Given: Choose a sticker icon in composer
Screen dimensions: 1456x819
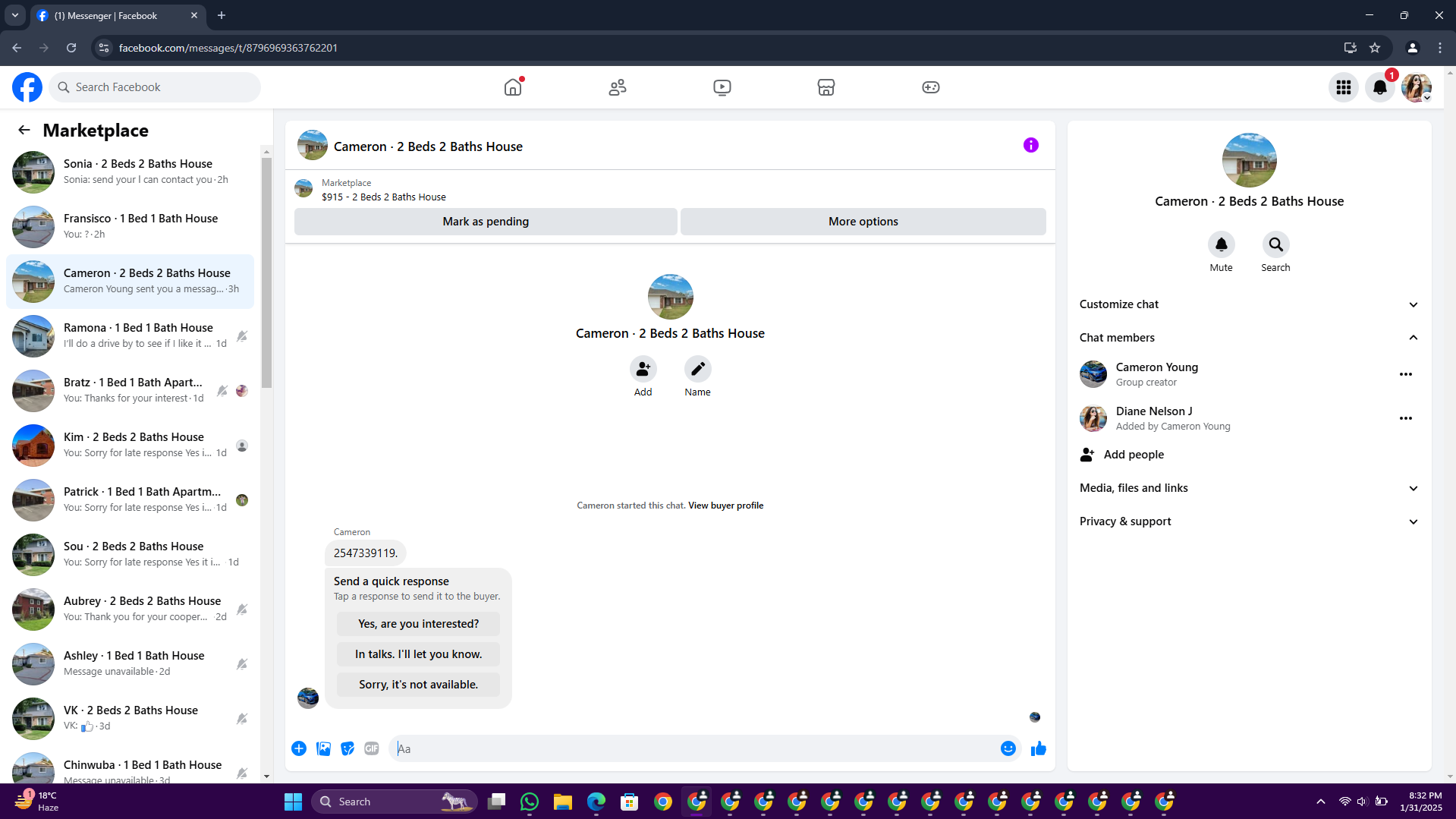Looking at the screenshot, I should (x=347, y=748).
